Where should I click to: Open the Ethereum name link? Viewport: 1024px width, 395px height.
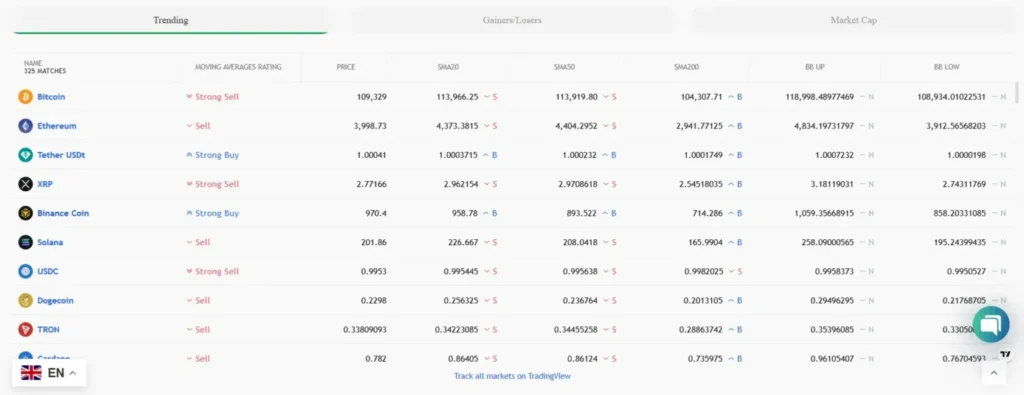[57, 126]
